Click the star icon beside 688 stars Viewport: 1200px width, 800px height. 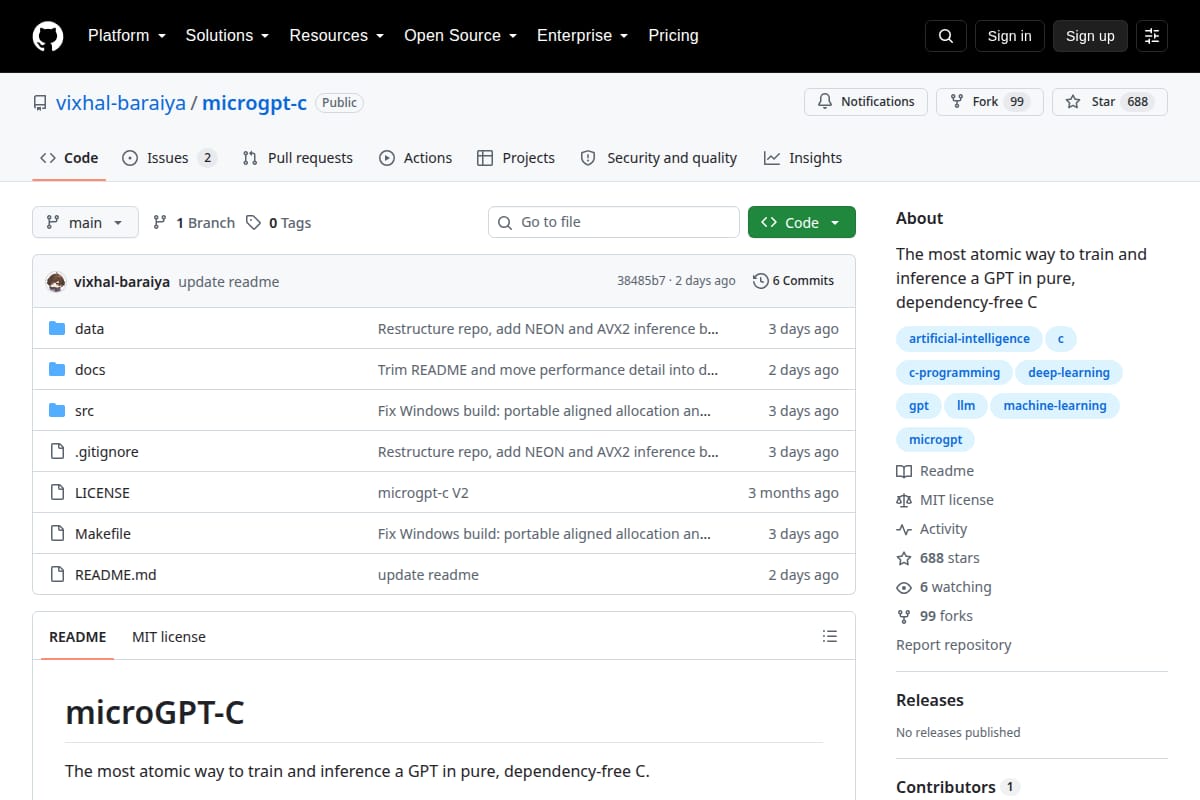click(x=904, y=558)
